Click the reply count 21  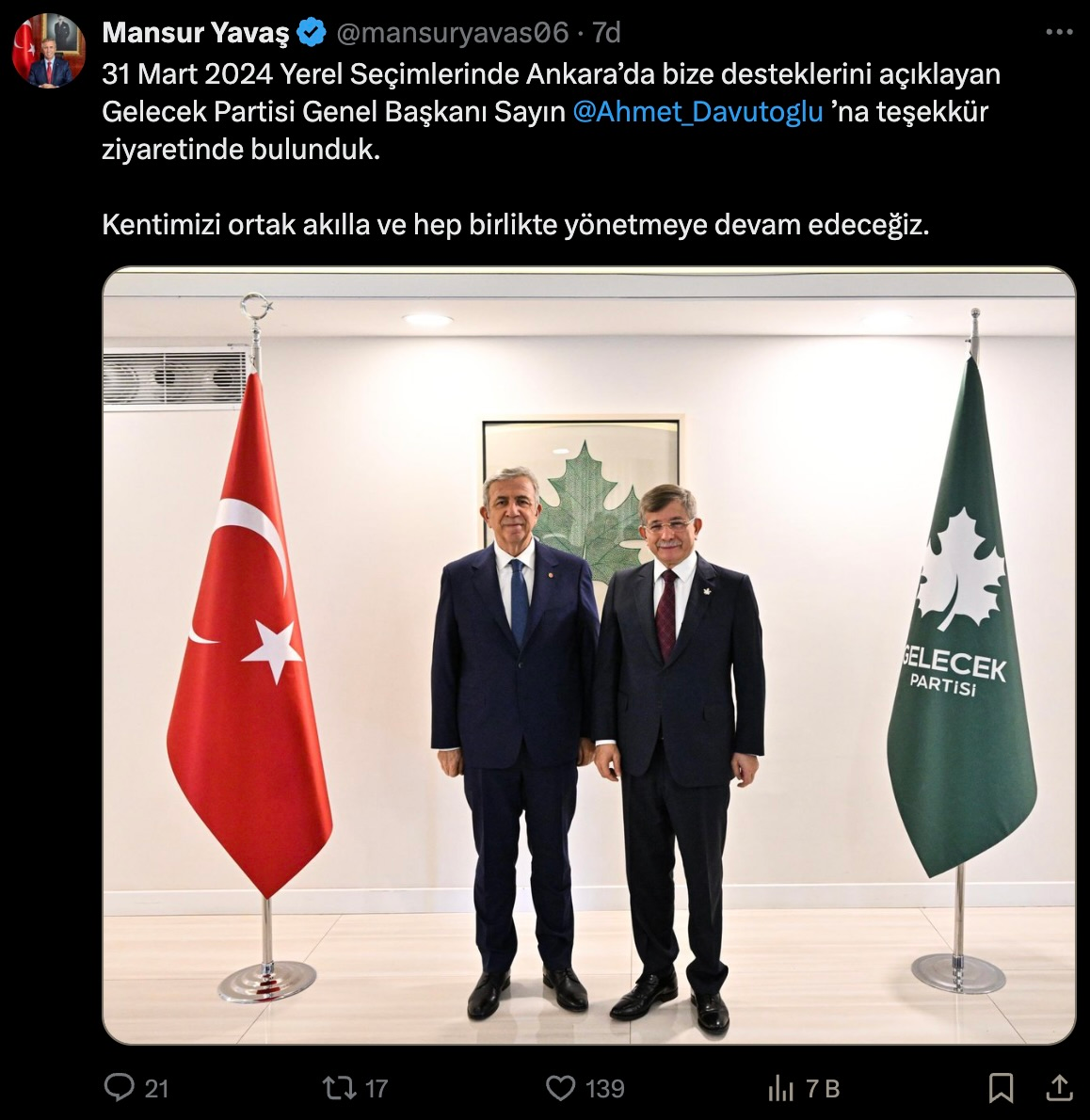(x=156, y=1089)
